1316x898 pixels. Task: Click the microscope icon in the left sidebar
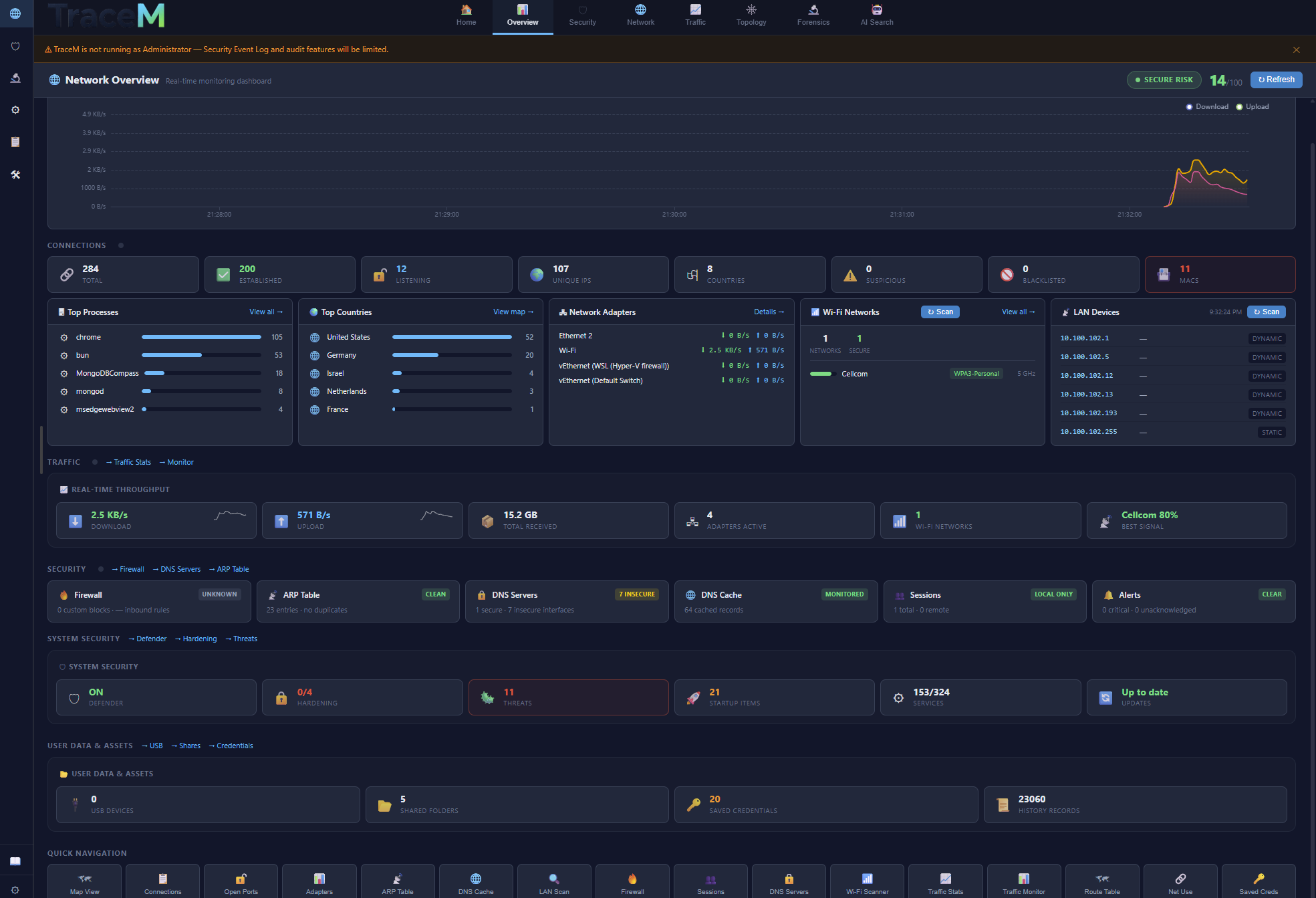(15, 78)
